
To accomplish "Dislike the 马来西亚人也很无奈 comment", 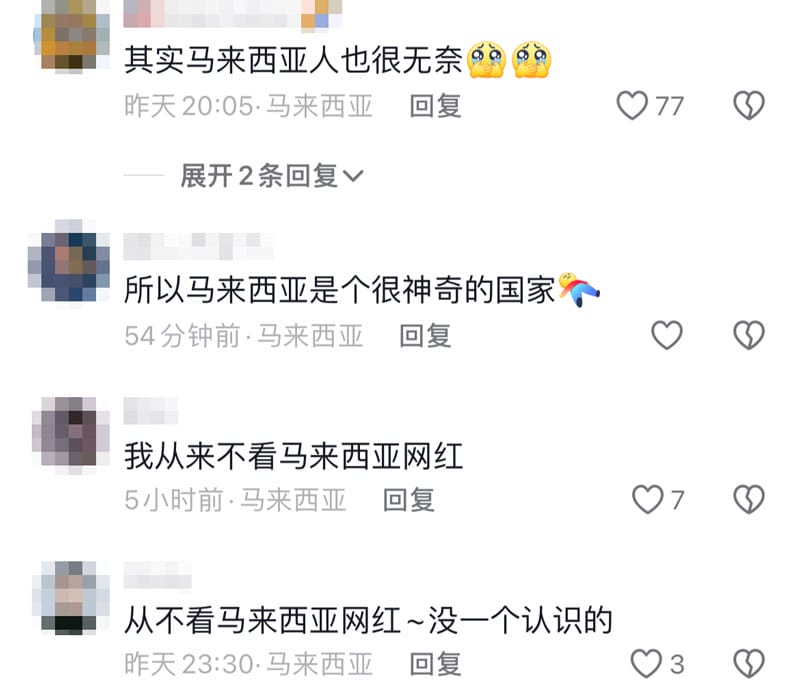I will 748,106.
